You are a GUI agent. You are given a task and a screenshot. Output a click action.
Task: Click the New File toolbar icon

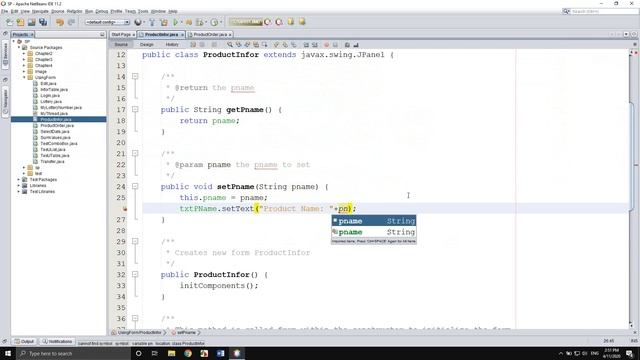tap(9, 22)
